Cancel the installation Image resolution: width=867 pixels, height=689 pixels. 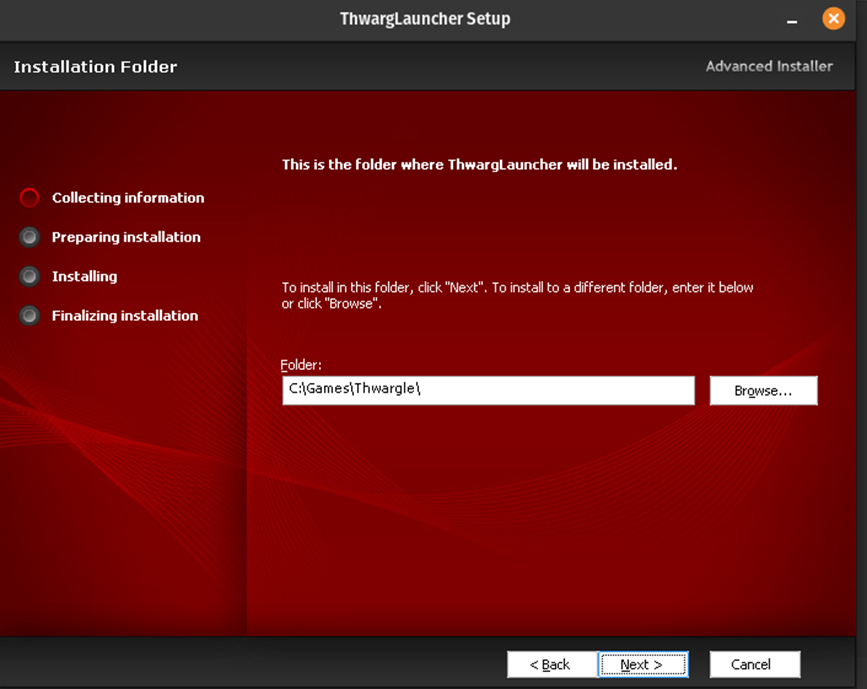(x=754, y=664)
